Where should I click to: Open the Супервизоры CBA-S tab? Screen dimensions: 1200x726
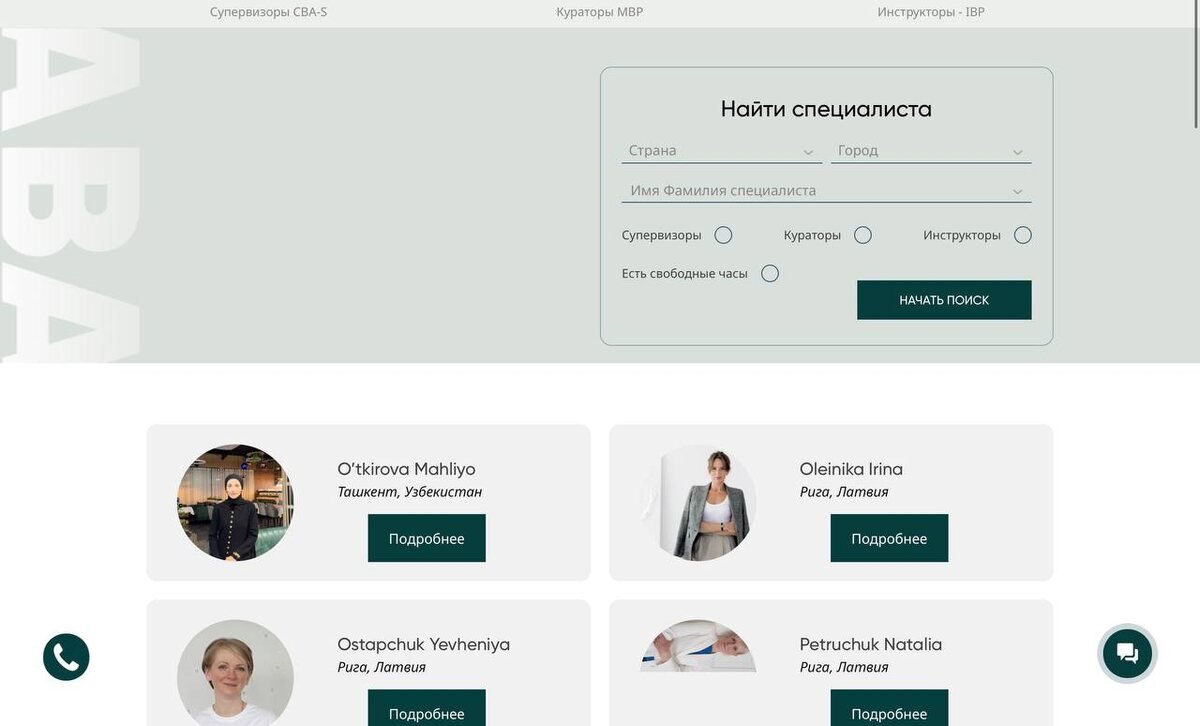click(268, 12)
